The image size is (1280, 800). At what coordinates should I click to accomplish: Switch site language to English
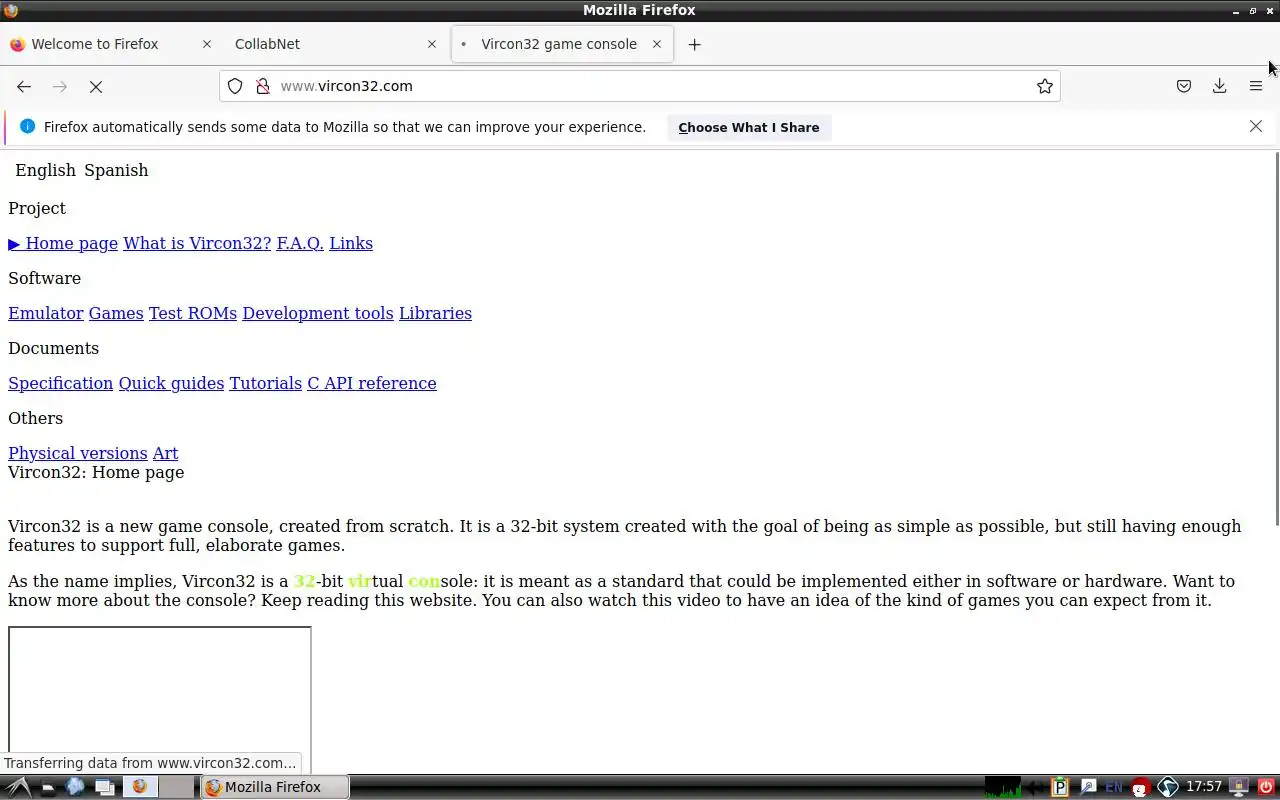coord(45,170)
